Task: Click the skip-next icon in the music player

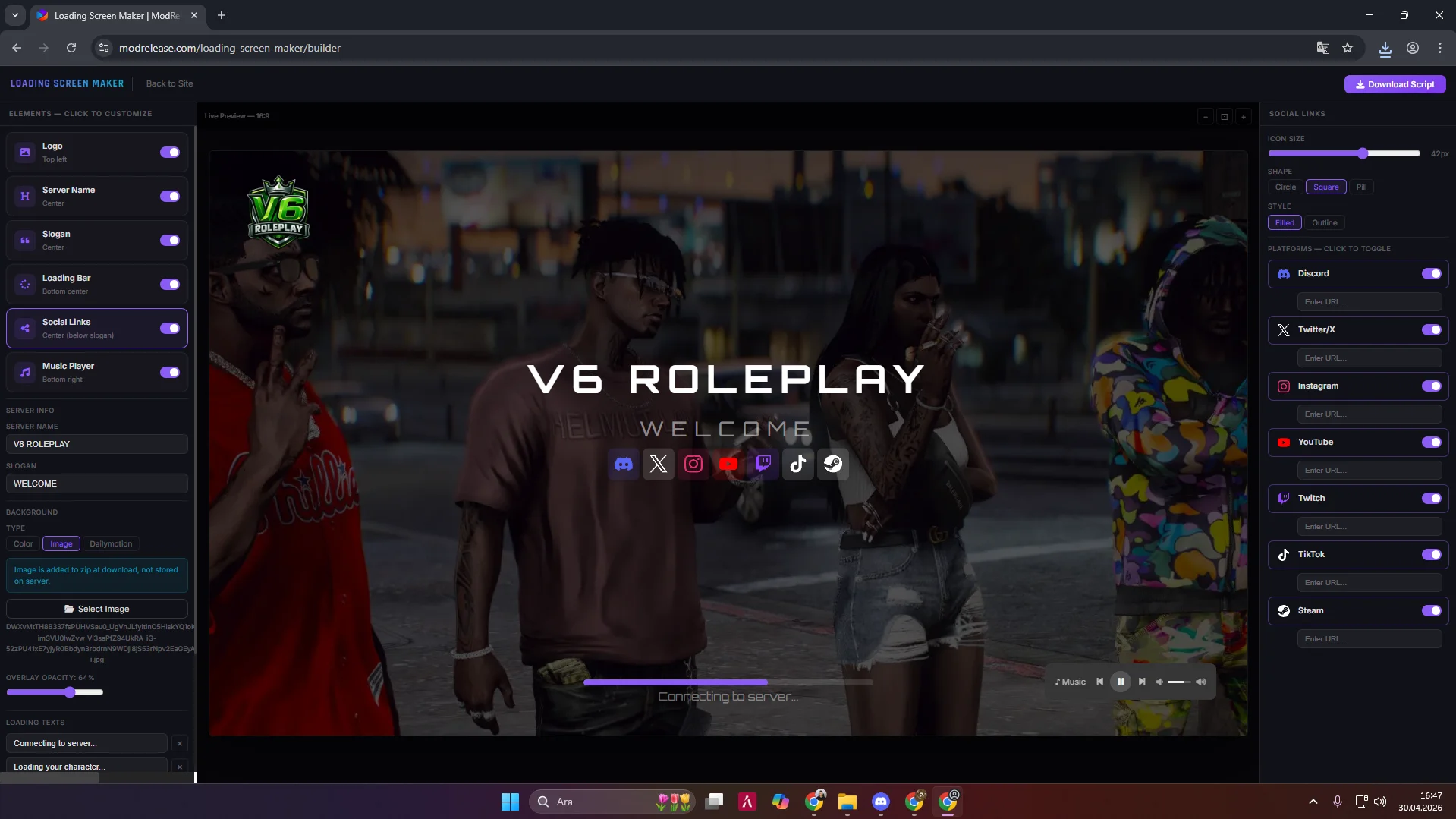Action: coord(1142,681)
